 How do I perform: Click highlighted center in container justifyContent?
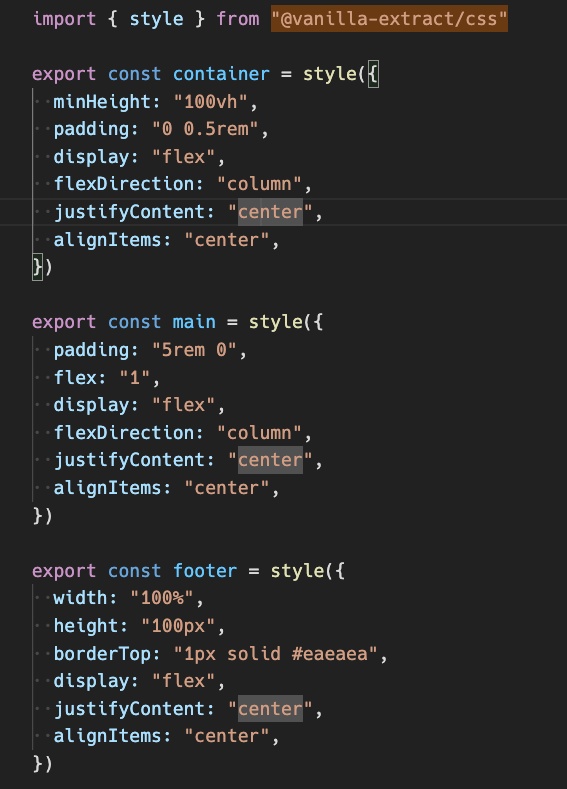click(270, 212)
